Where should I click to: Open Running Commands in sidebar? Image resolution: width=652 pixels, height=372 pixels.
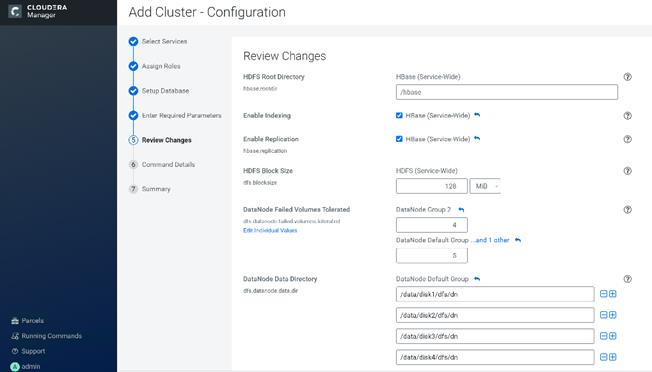[x=46, y=336]
